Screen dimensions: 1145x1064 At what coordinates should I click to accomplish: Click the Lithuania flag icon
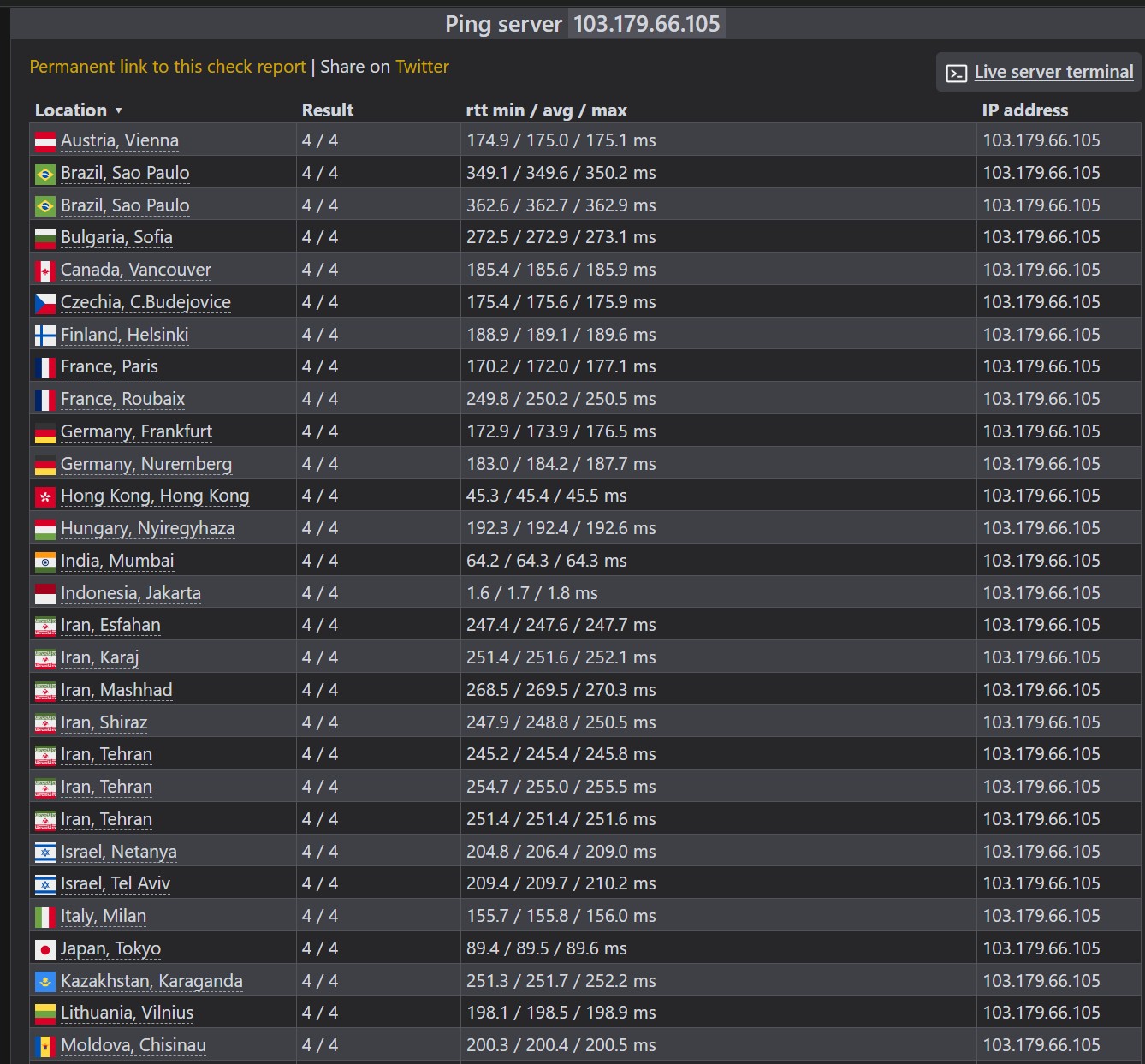tap(45, 1013)
